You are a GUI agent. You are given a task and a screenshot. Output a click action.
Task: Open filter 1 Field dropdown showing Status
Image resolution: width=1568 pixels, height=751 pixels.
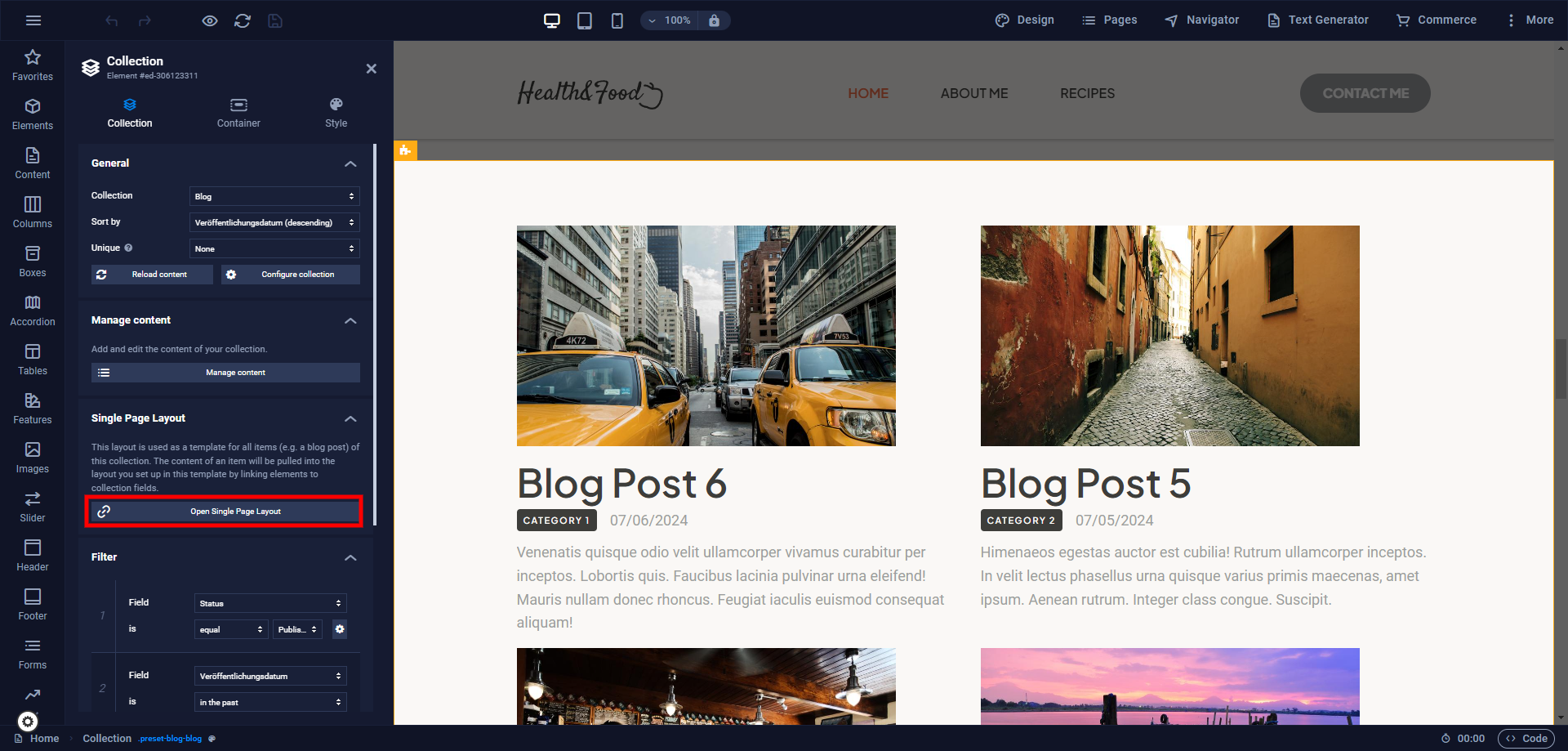270,603
